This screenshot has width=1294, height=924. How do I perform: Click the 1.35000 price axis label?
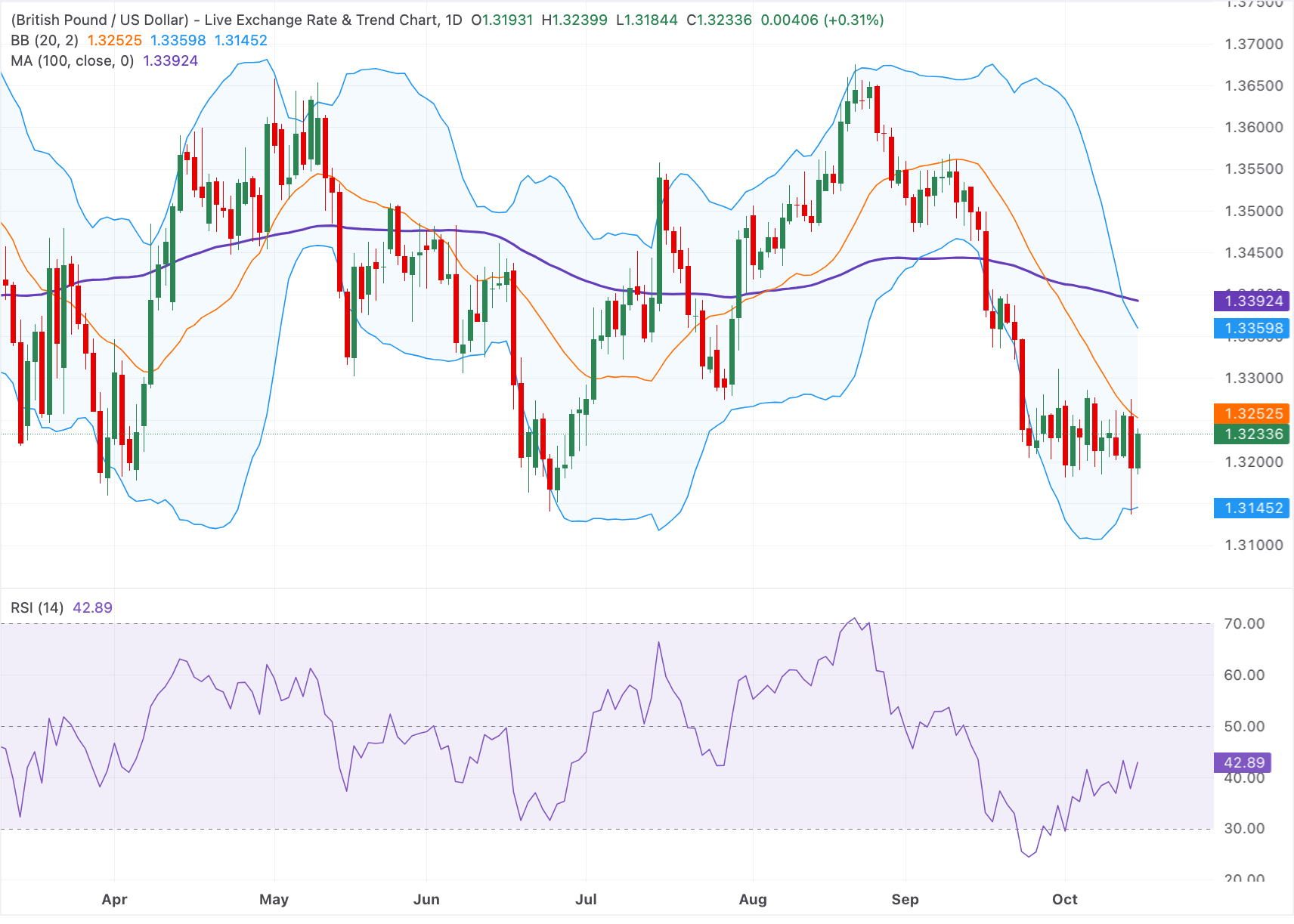(1254, 211)
